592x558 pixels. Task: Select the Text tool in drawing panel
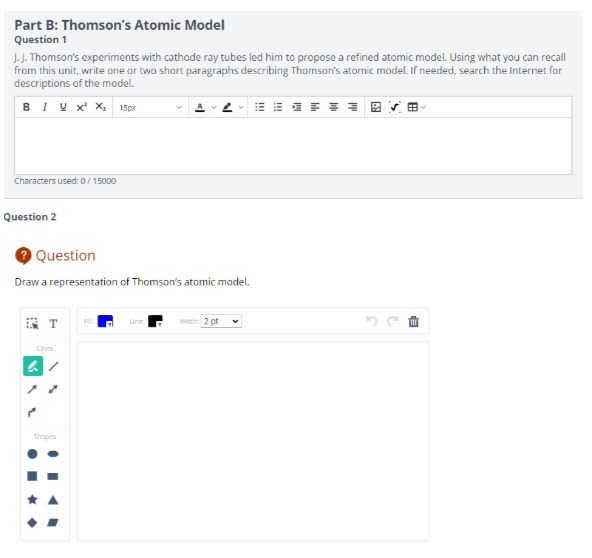click(53, 324)
